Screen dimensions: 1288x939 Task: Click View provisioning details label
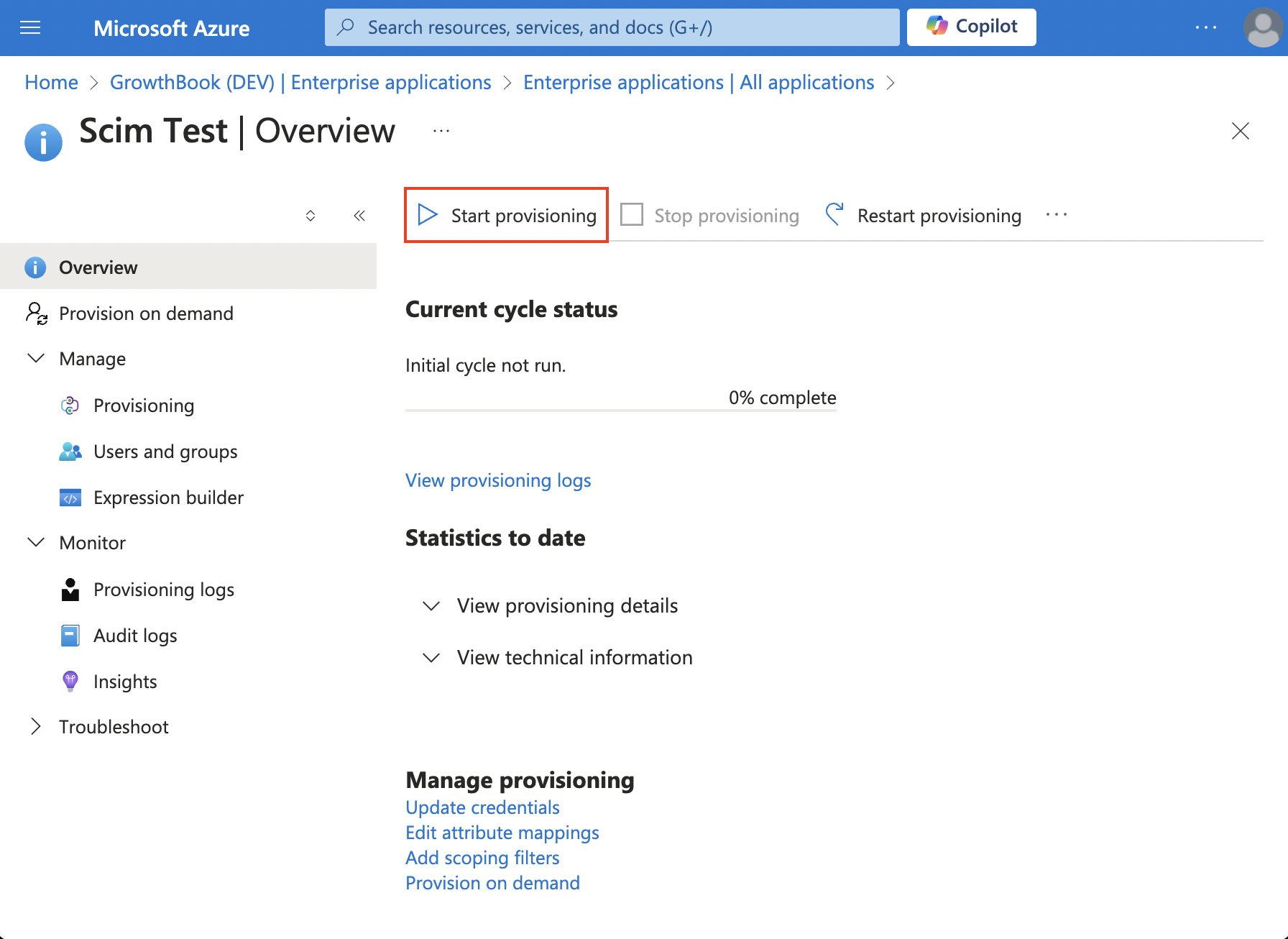[567, 605]
